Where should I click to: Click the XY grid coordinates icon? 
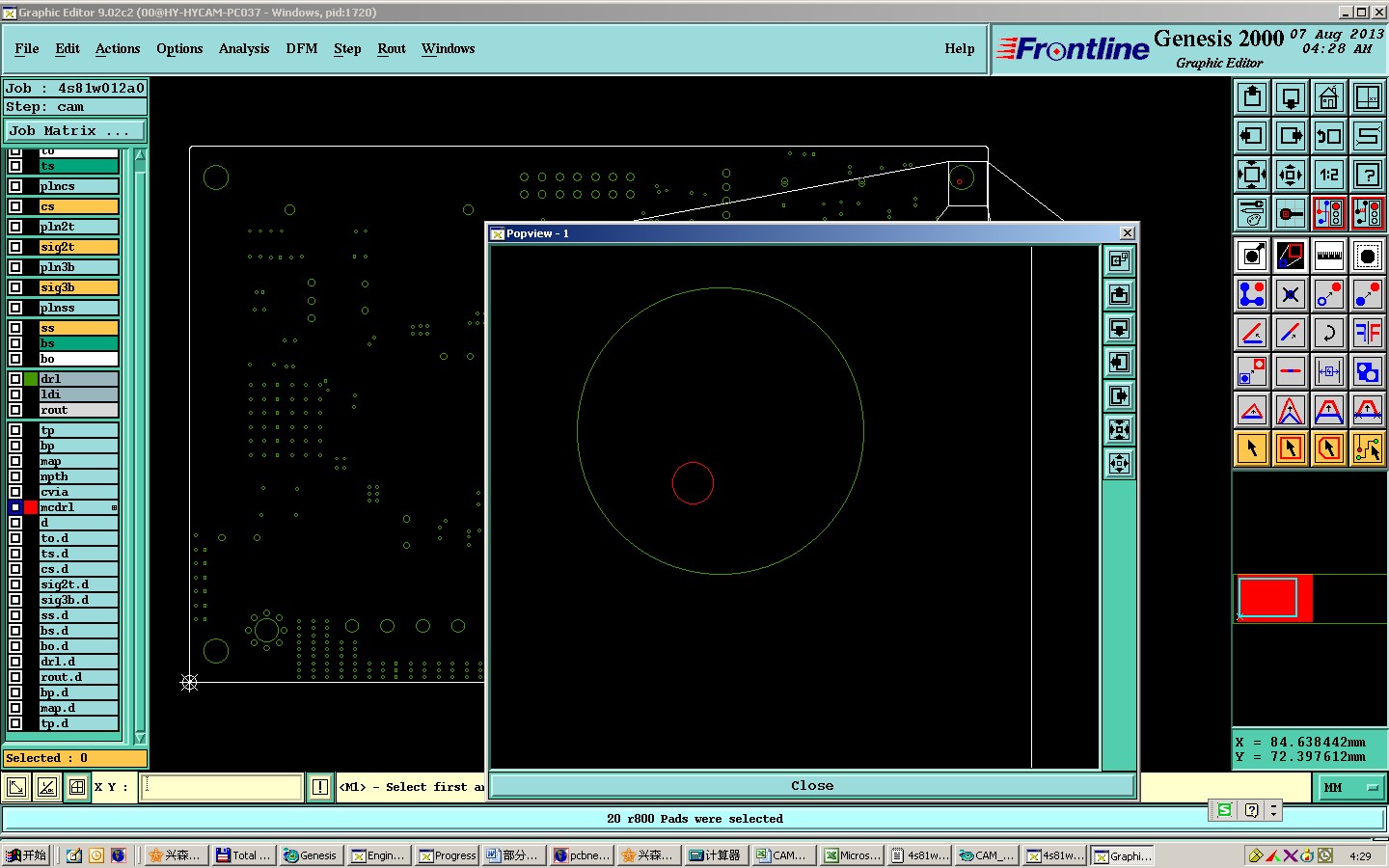[x=1368, y=97]
